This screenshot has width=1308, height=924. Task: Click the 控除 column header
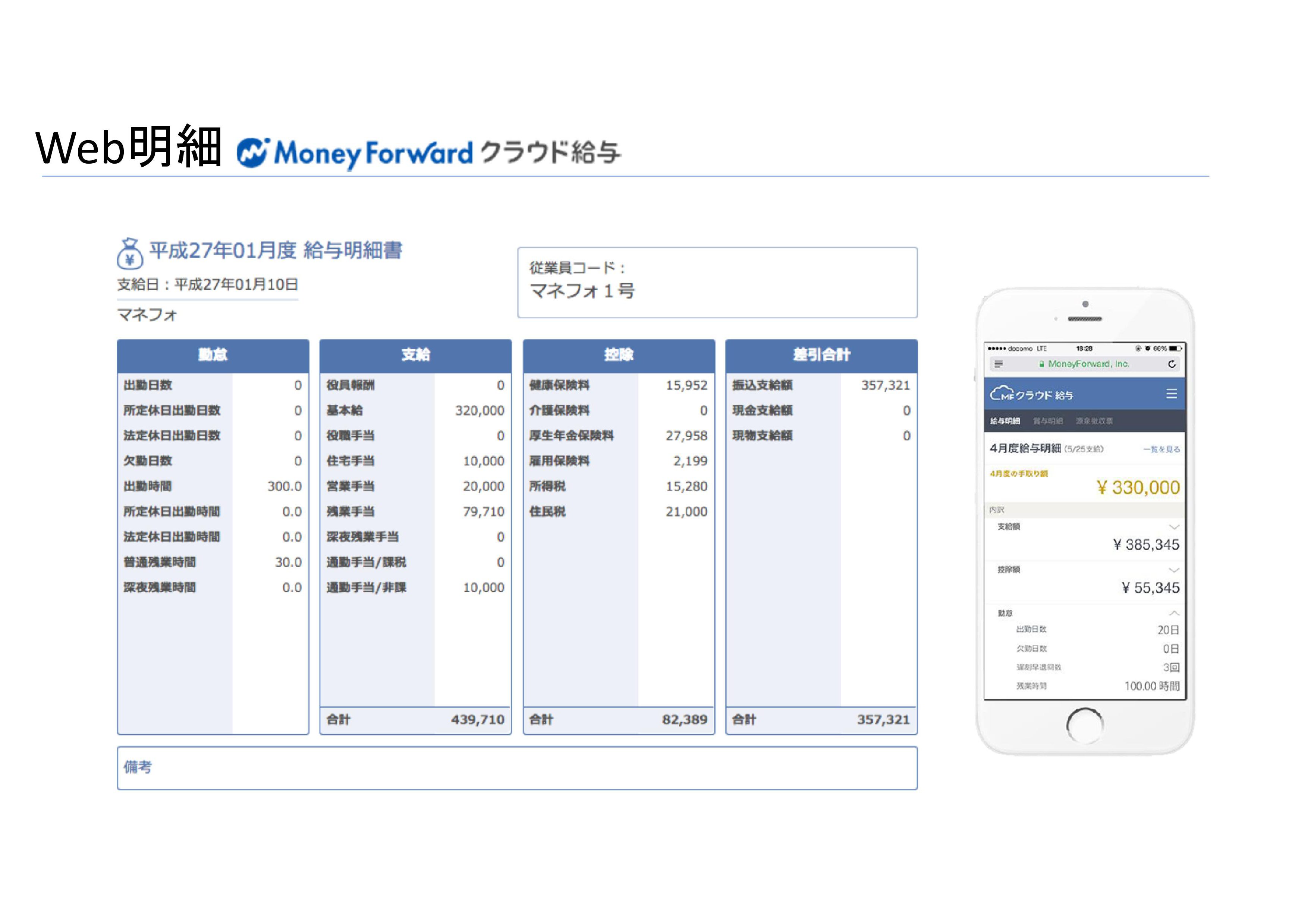click(619, 355)
